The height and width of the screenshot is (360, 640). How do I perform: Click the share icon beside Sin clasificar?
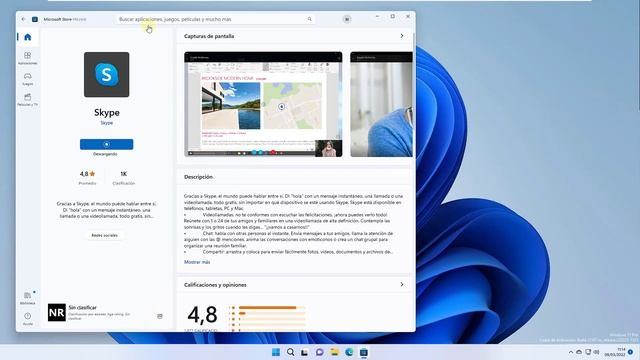pyautogui.click(x=160, y=316)
